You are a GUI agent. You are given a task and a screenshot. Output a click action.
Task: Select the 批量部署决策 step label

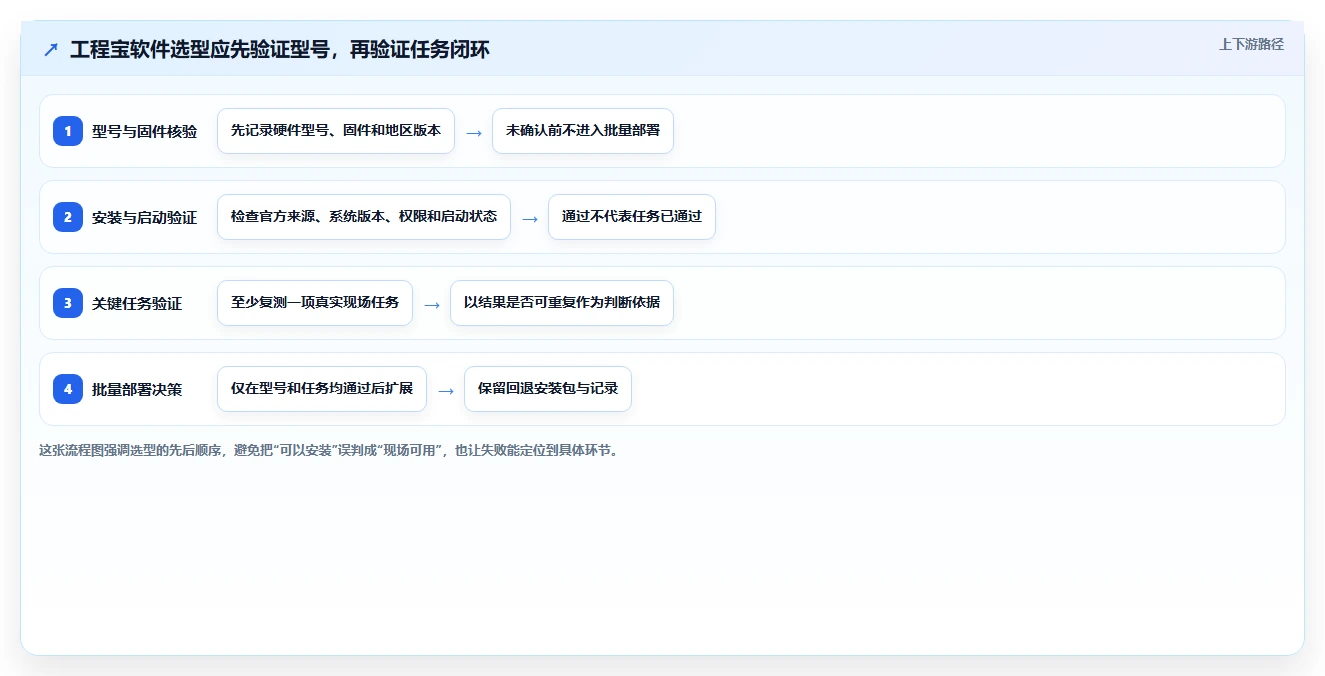(x=137, y=389)
